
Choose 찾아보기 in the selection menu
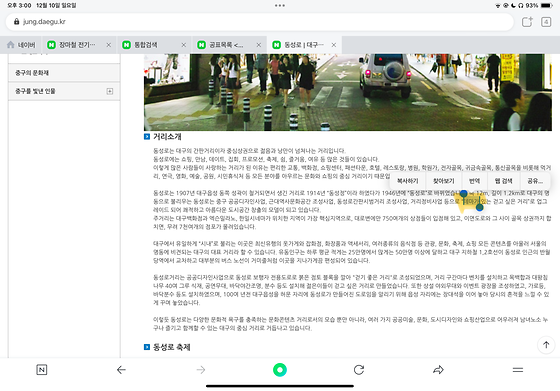(444, 181)
